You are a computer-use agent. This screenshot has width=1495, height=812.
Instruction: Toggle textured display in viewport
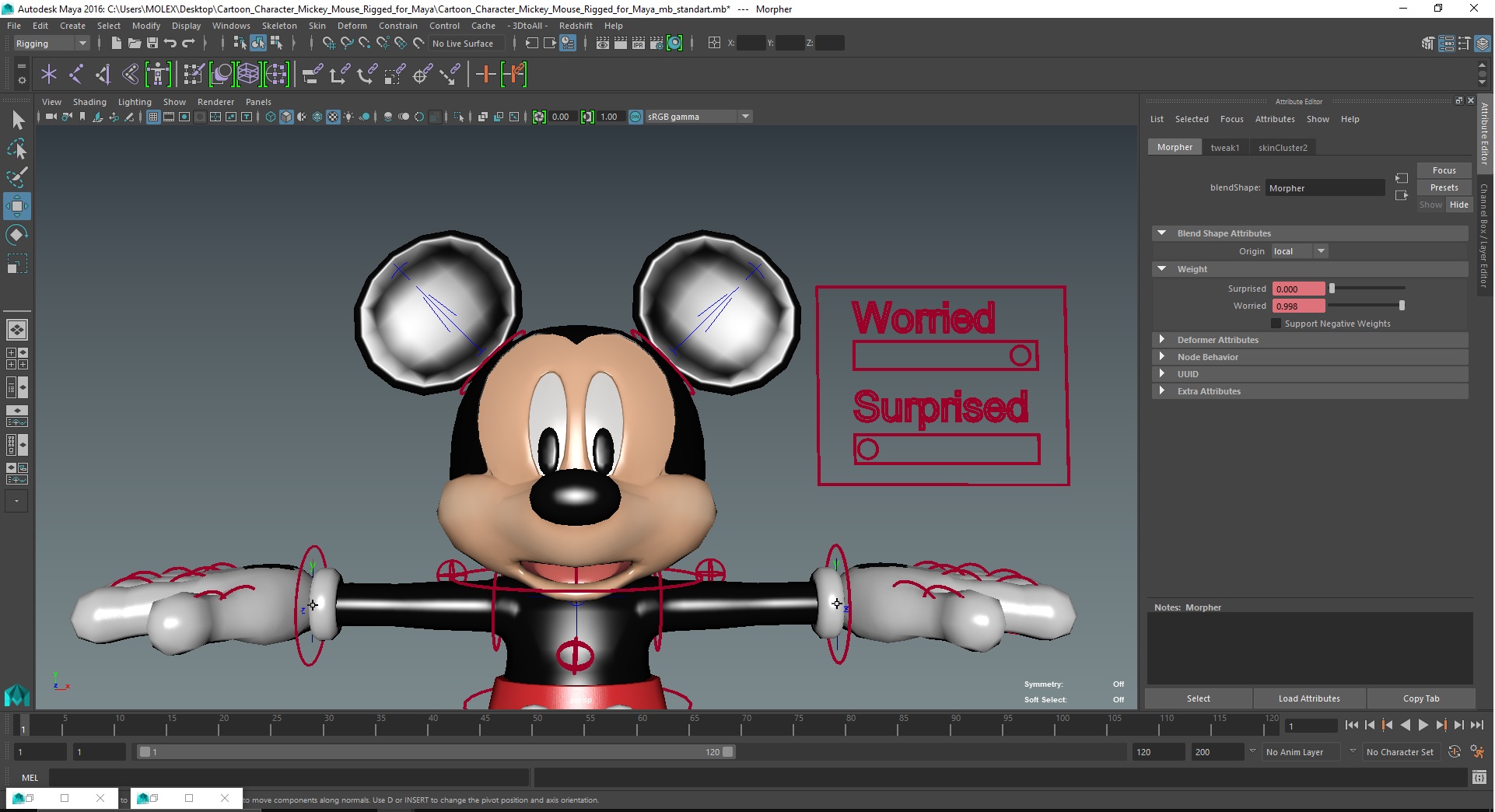(x=333, y=117)
